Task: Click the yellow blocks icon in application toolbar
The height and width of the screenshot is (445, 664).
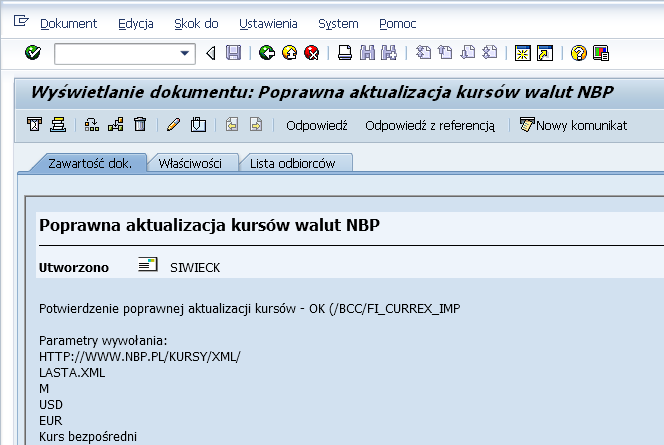Action: [x=116, y=125]
